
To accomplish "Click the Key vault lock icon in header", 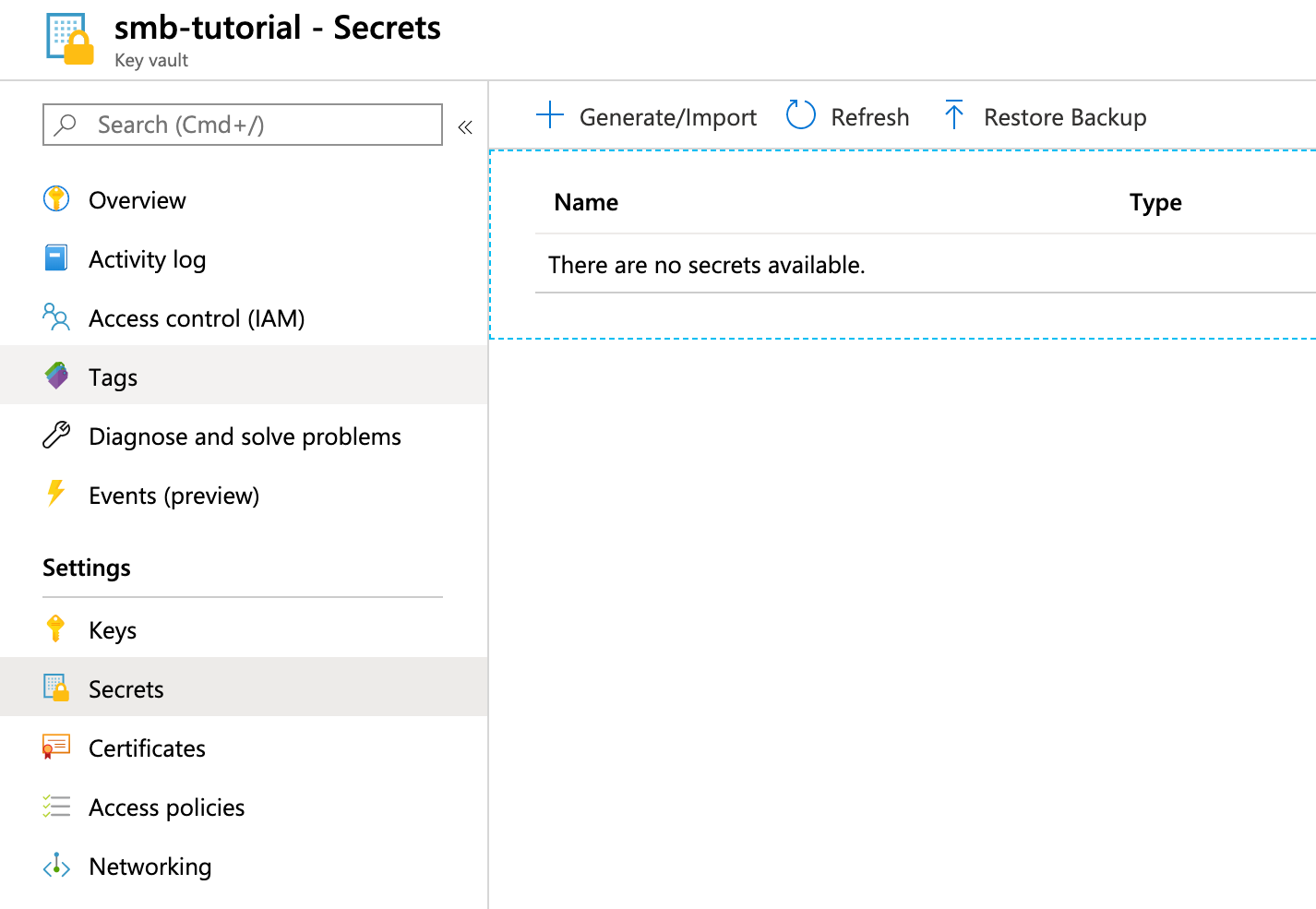I will [70, 40].
